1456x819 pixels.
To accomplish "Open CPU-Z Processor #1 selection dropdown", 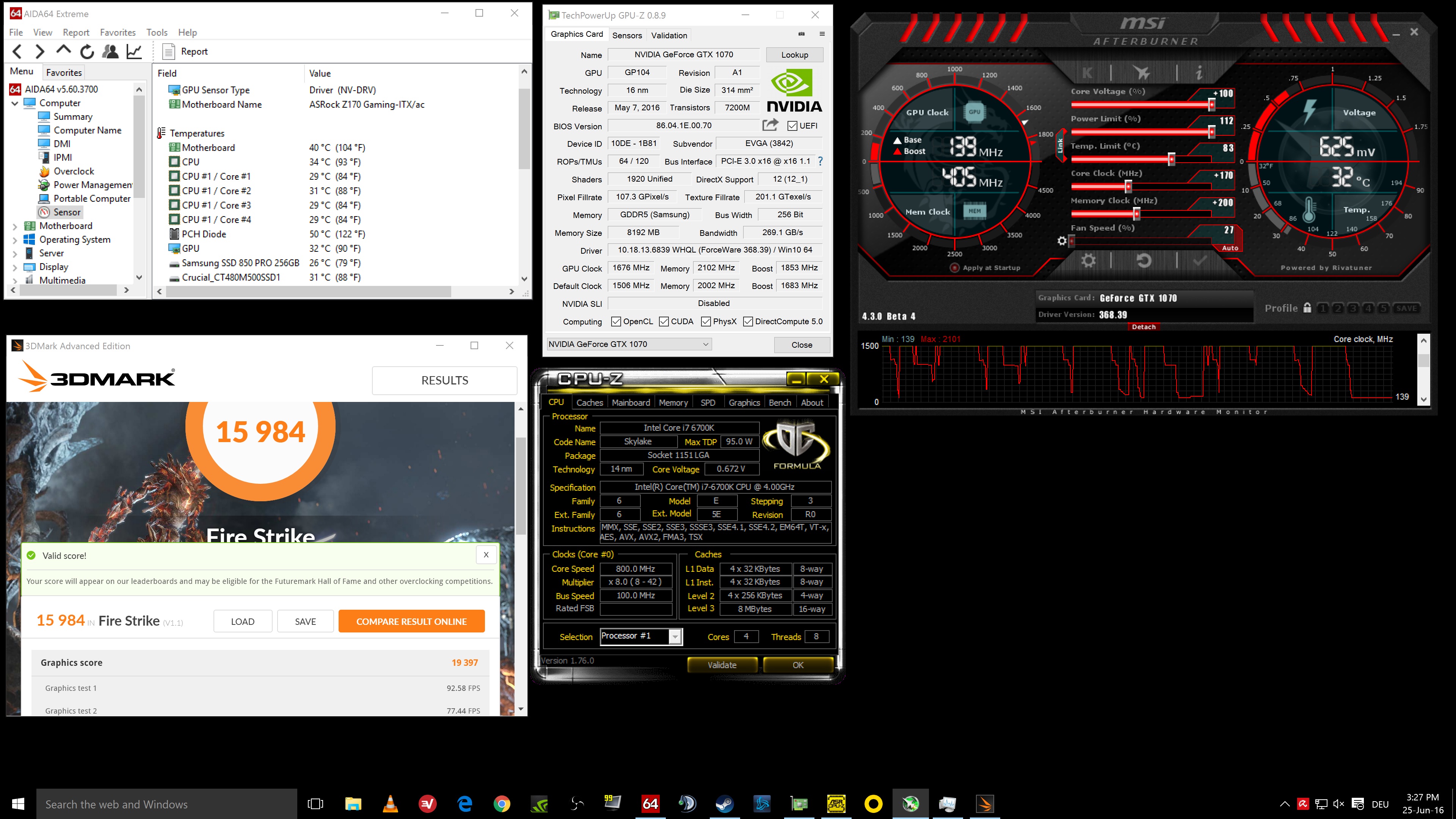I will pos(641,637).
